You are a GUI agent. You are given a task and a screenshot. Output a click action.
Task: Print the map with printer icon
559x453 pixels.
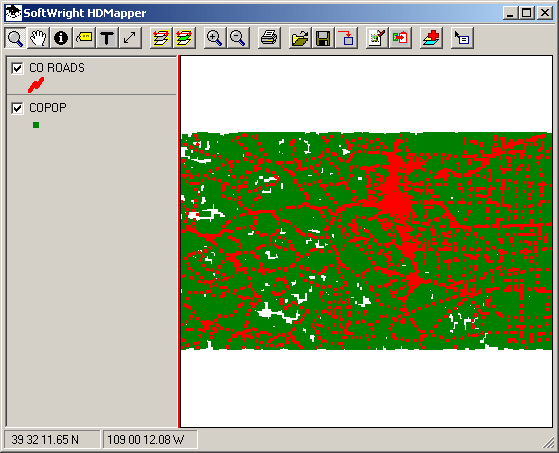pyautogui.click(x=269, y=38)
